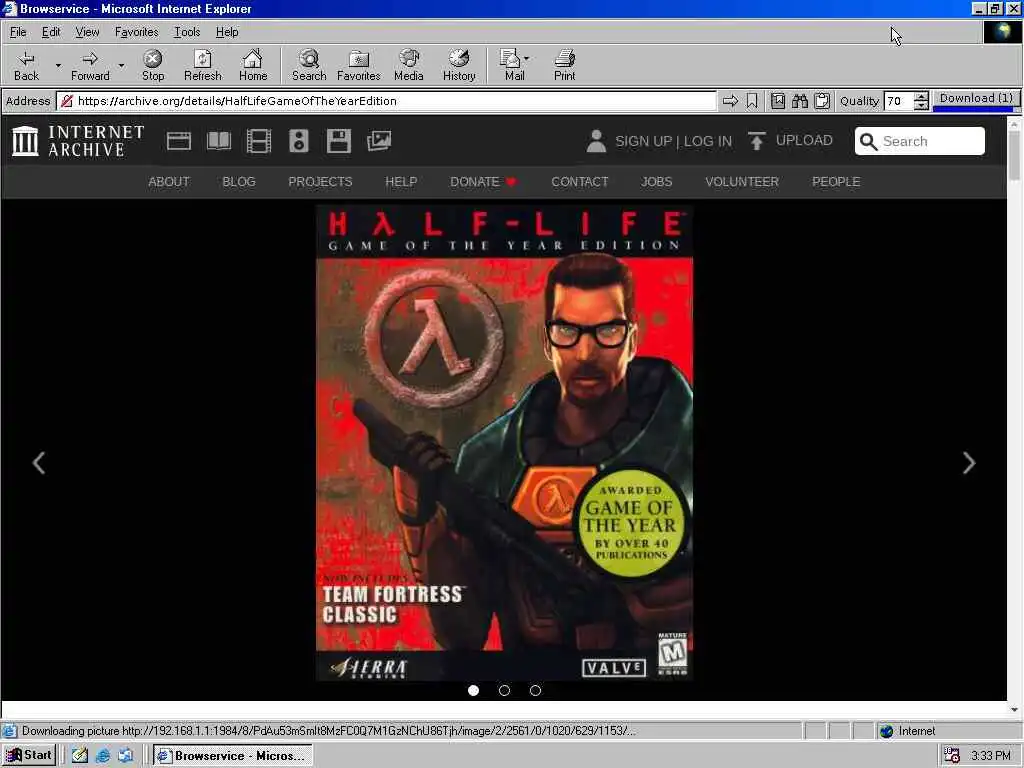This screenshot has height=768, width=1024.
Task: Go back with the Back toolbar button
Action: 26,65
